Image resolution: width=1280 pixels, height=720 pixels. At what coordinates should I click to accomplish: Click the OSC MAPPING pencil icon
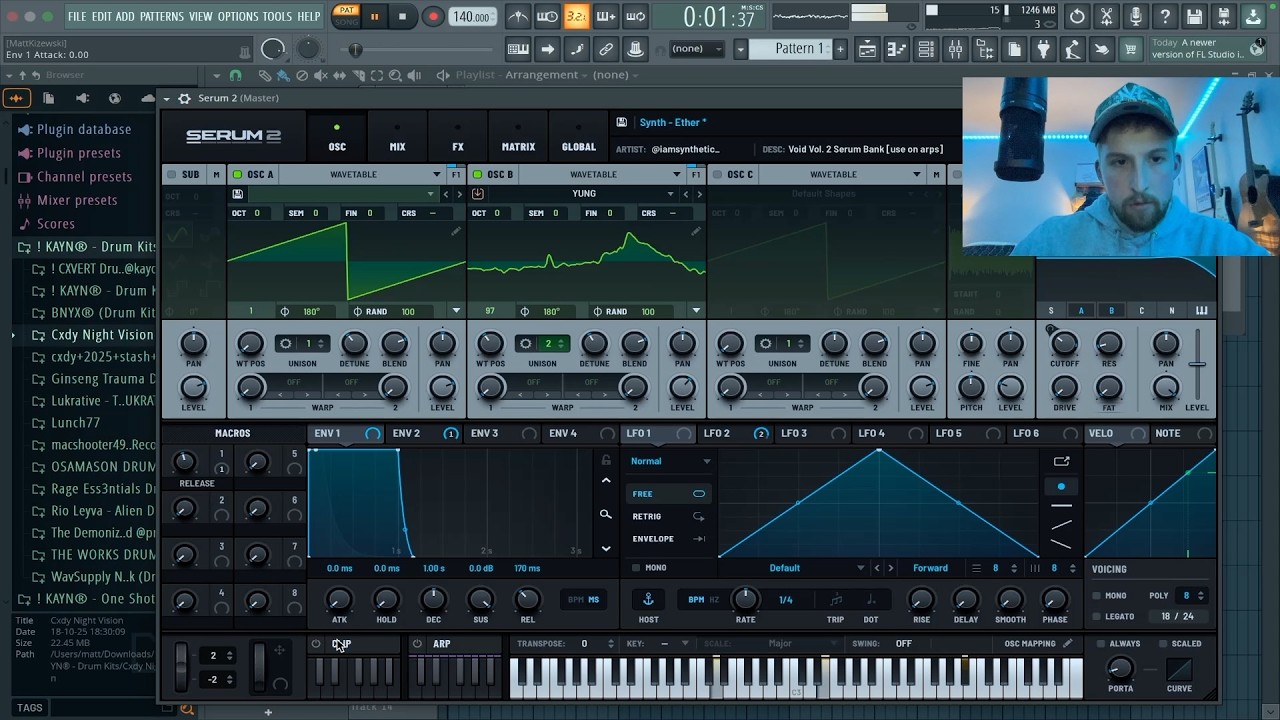[x=1067, y=644]
